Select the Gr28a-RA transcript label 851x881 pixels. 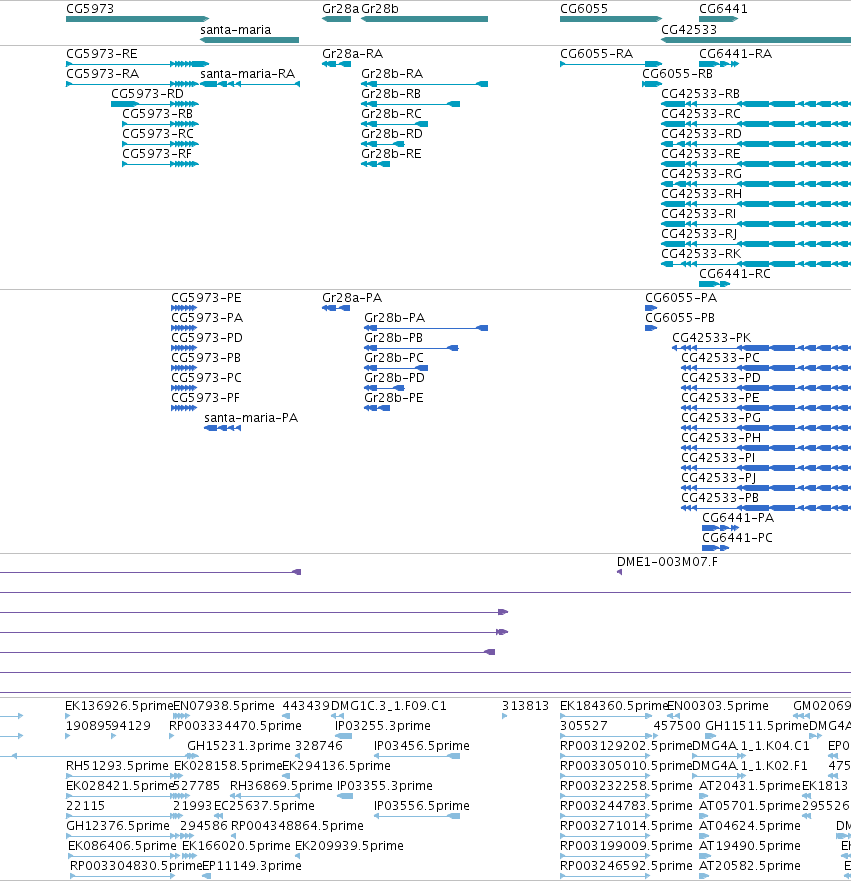click(353, 54)
